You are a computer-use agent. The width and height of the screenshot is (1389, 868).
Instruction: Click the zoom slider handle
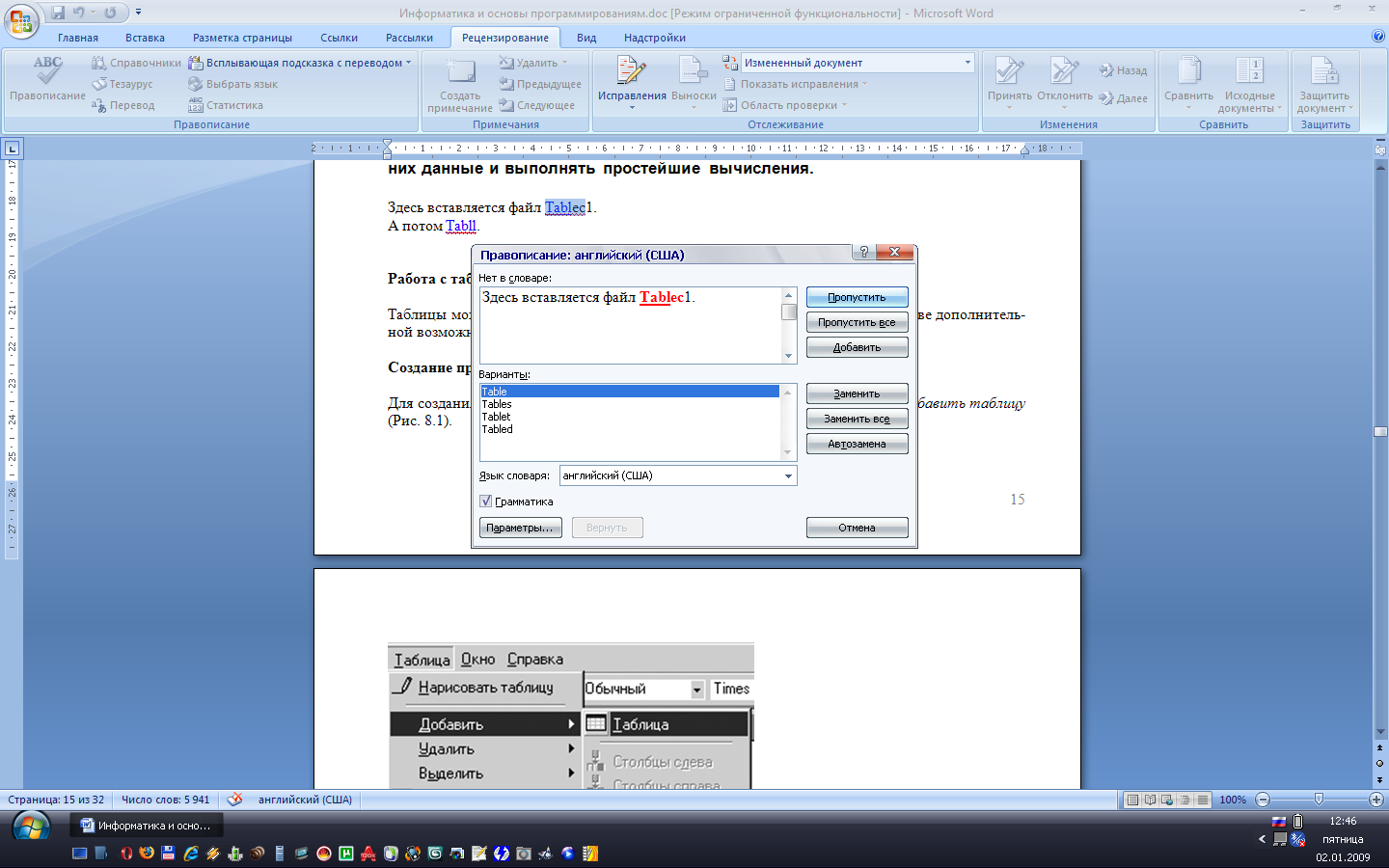1319,800
